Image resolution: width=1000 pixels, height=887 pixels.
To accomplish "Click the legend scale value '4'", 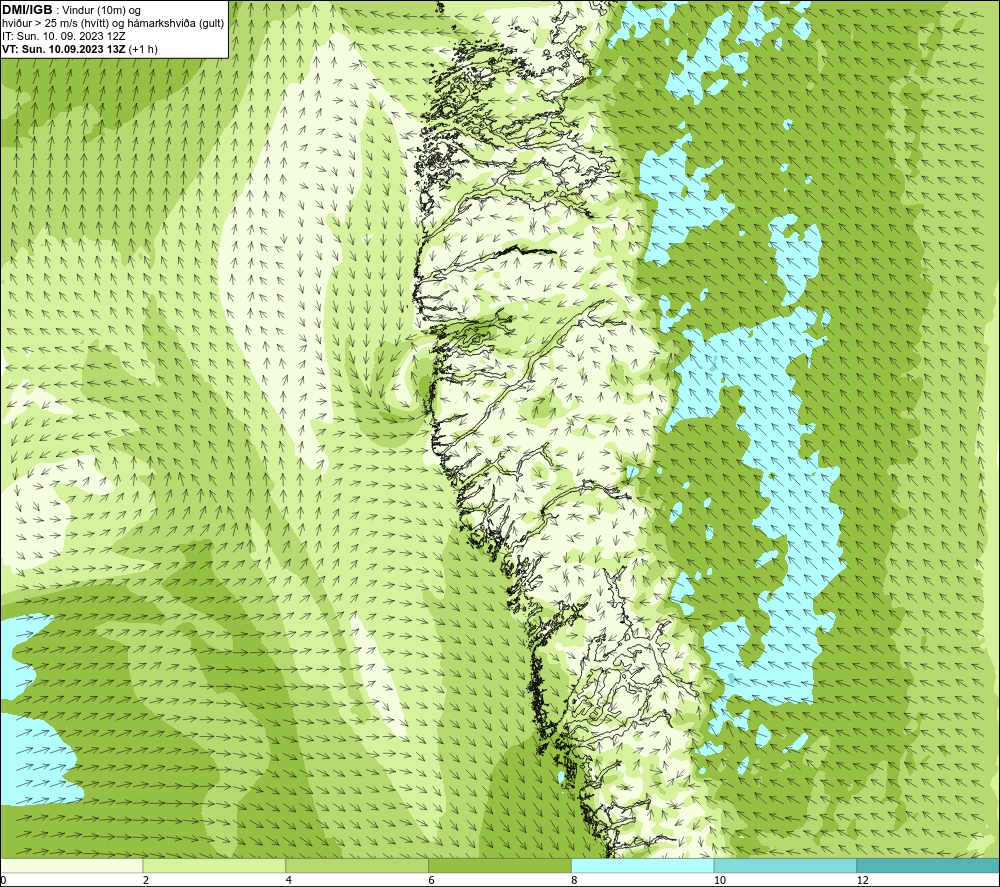I will point(289,880).
